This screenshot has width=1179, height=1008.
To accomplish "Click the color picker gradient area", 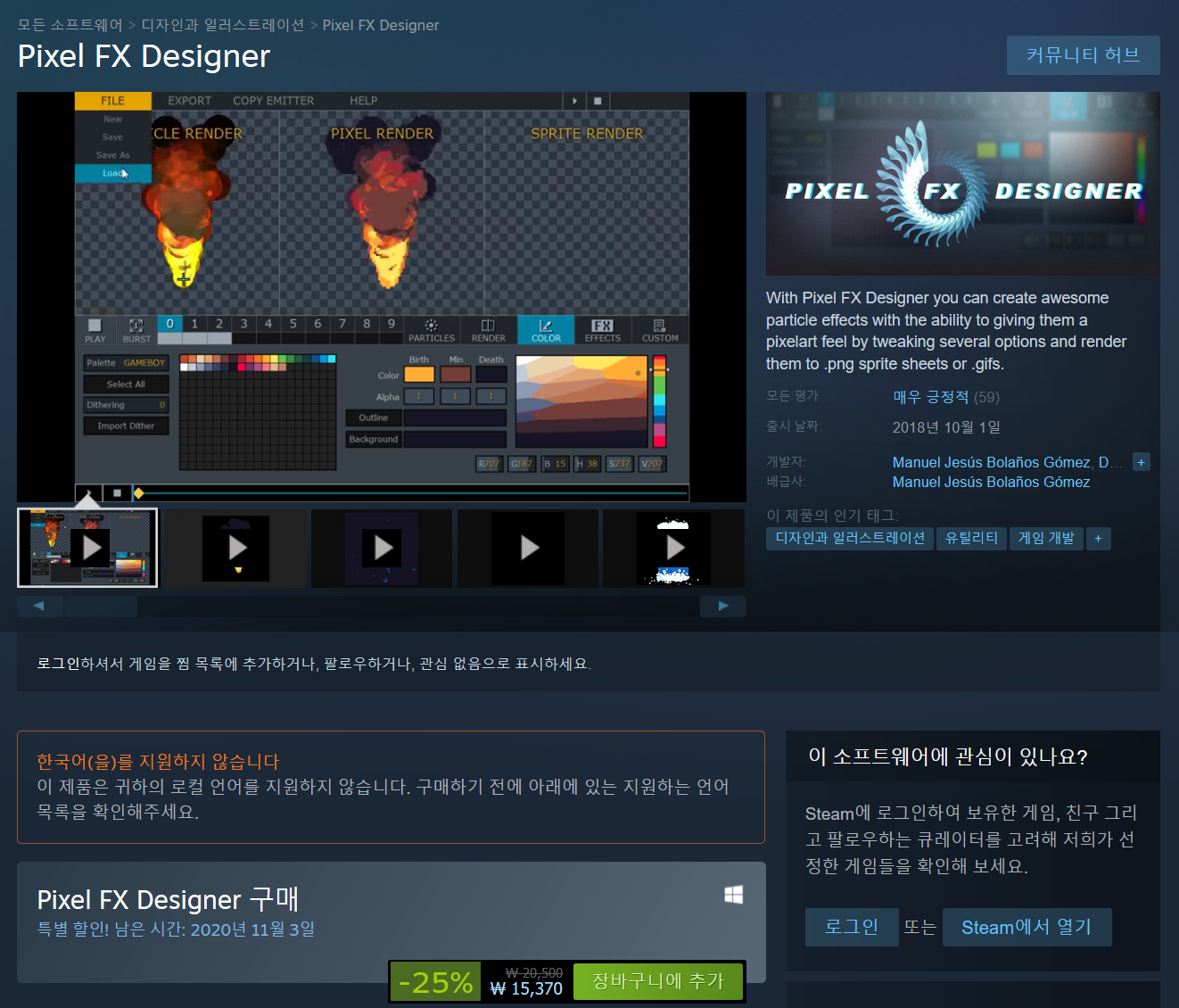I will coord(581,401).
